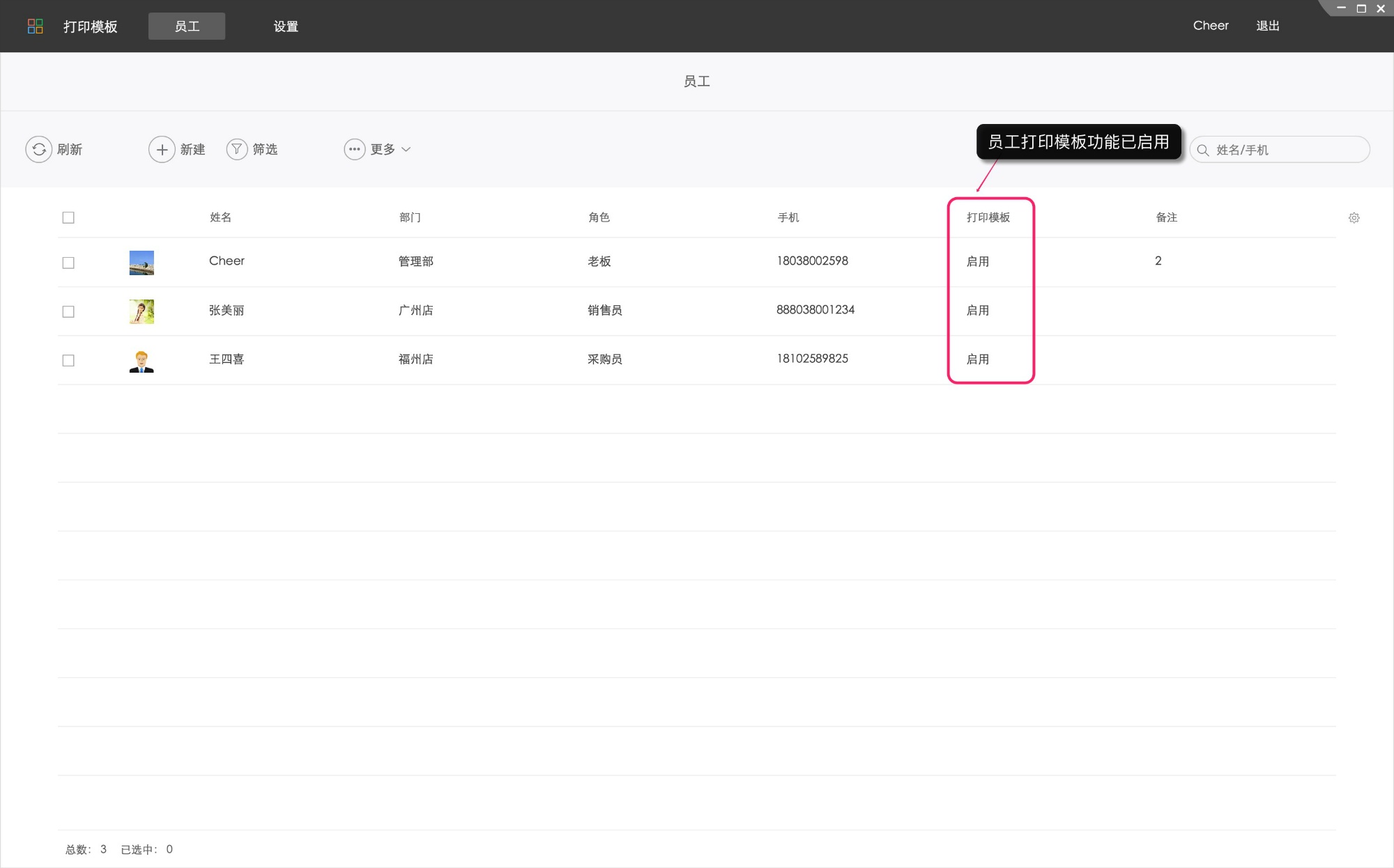Maximize the application window

point(1361,8)
